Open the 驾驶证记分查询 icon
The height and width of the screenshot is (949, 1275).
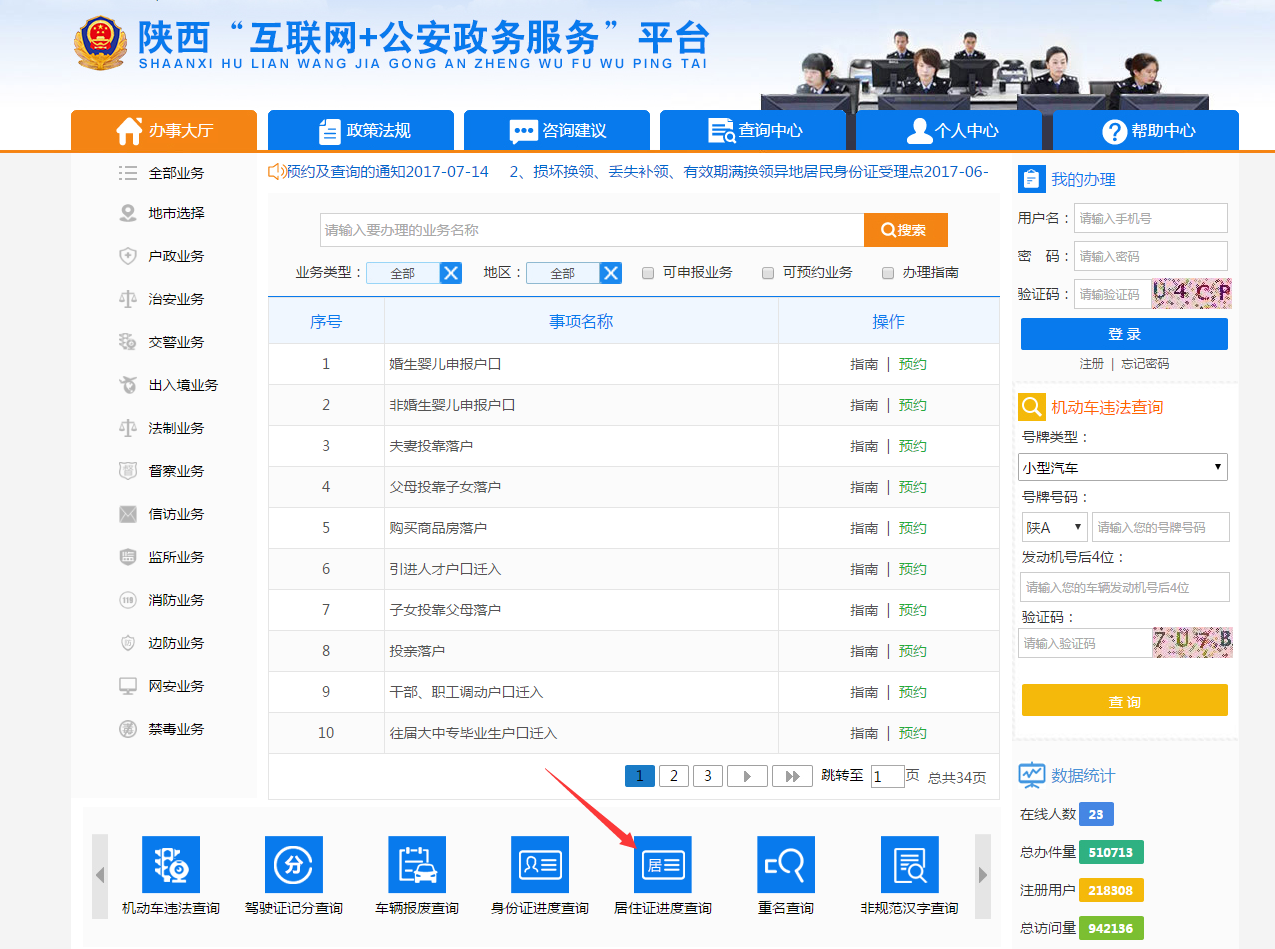pos(293,864)
